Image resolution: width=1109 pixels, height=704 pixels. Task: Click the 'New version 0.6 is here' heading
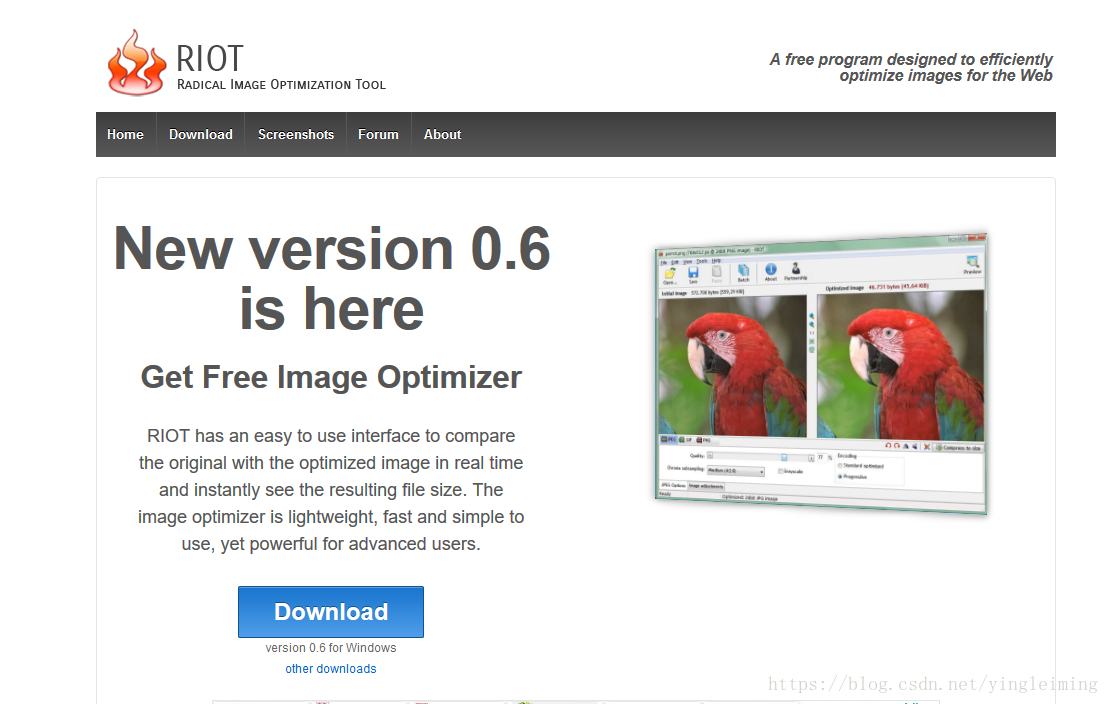click(332, 279)
